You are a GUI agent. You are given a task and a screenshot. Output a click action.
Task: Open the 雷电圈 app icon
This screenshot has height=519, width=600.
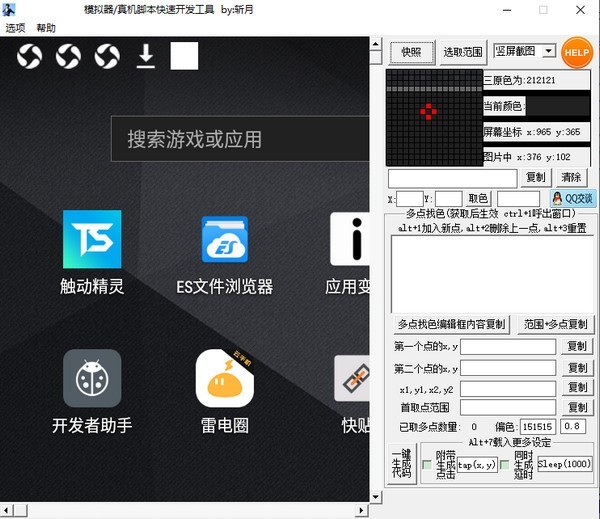pos(225,378)
